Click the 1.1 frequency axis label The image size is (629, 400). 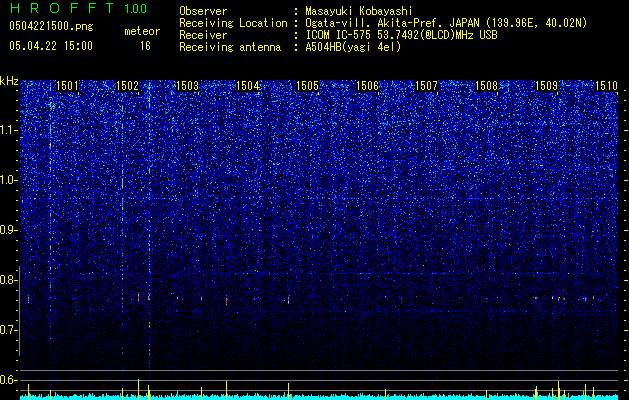[9, 130]
